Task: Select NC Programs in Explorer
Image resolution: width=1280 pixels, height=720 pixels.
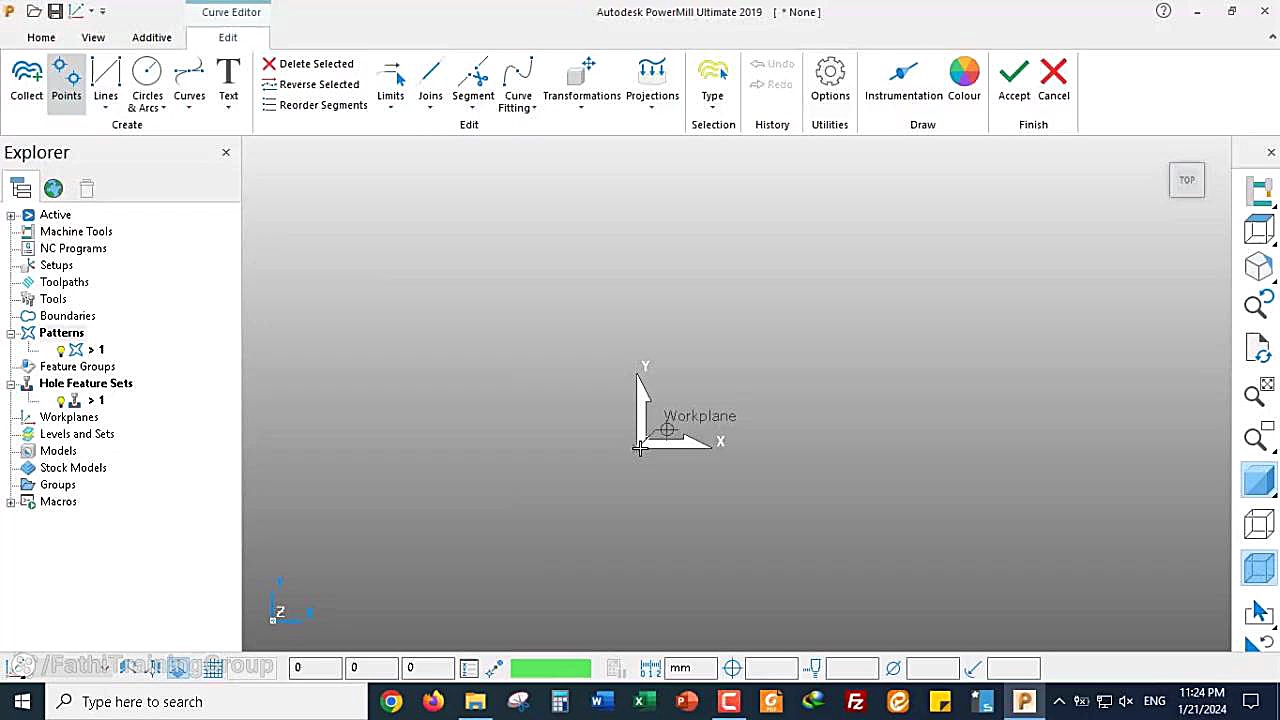Action: point(73,249)
